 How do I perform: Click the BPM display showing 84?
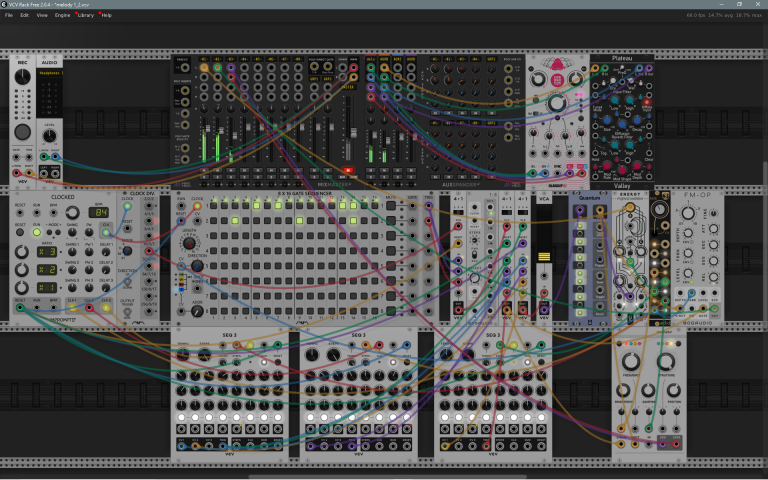pyautogui.click(x=98, y=212)
